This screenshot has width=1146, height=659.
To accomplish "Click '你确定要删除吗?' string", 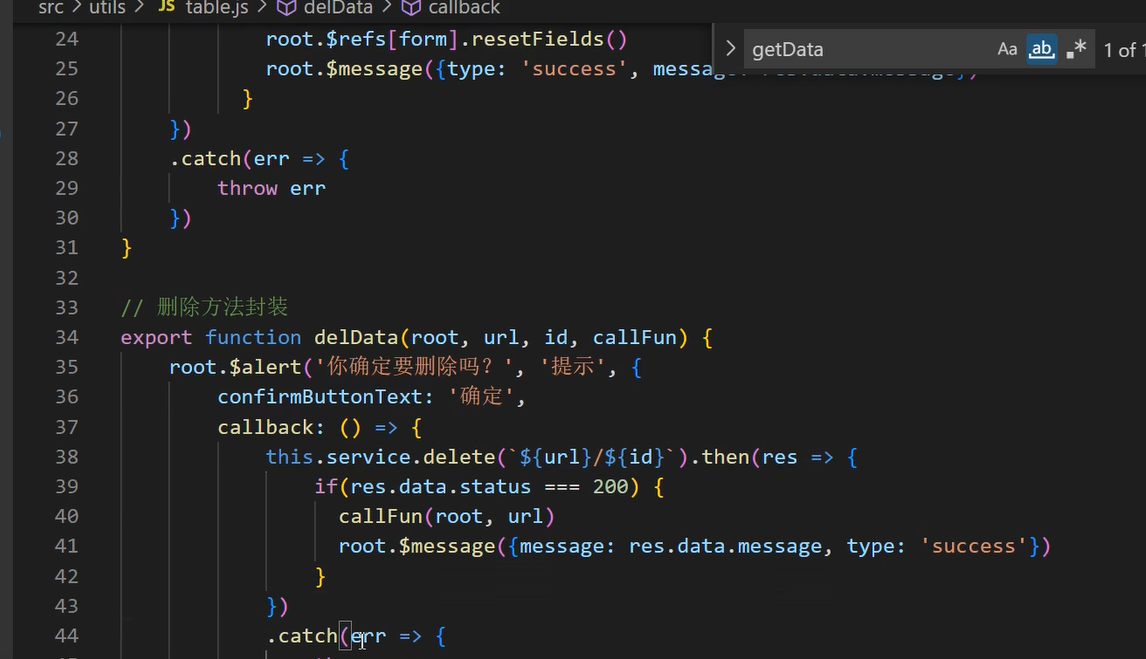I will 415,367.
